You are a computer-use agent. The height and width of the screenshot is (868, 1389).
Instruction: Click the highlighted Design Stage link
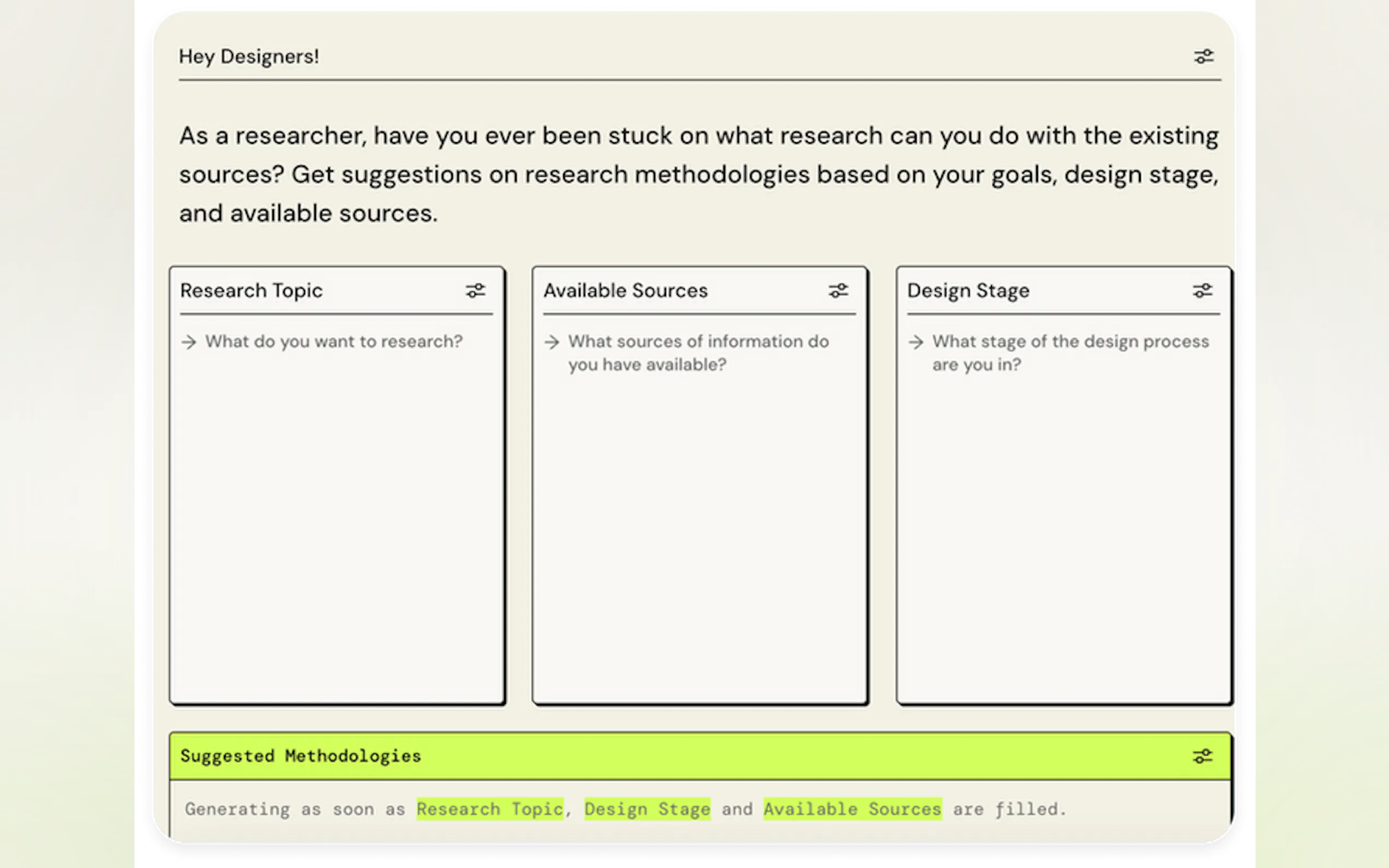(647, 809)
